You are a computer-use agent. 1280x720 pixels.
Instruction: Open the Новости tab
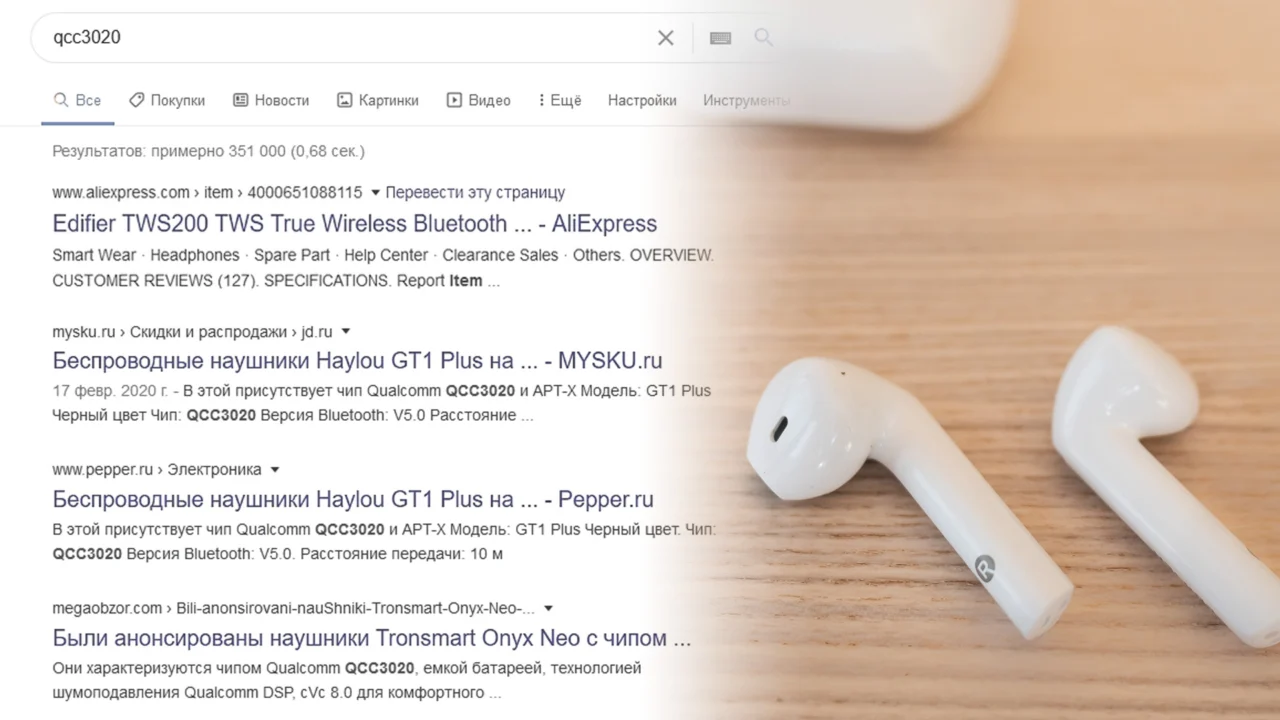(x=271, y=100)
